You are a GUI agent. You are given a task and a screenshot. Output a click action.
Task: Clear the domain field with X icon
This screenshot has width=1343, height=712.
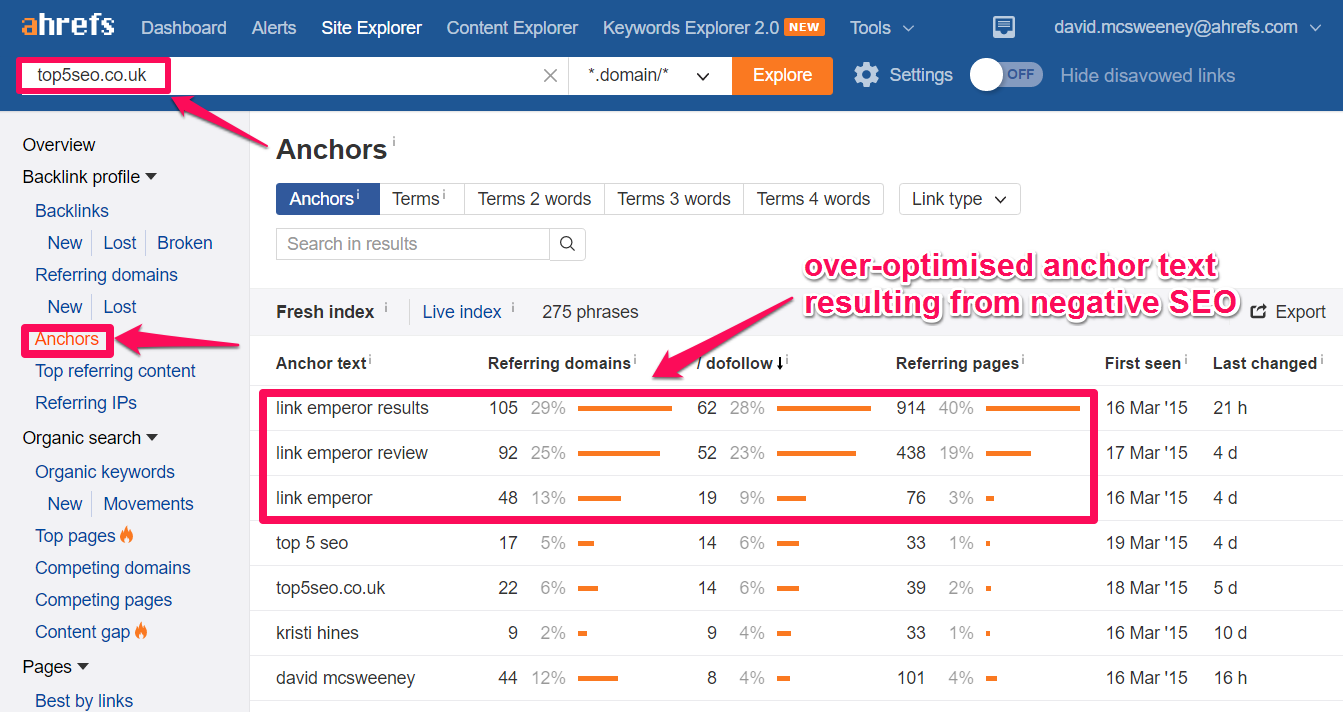tap(550, 76)
